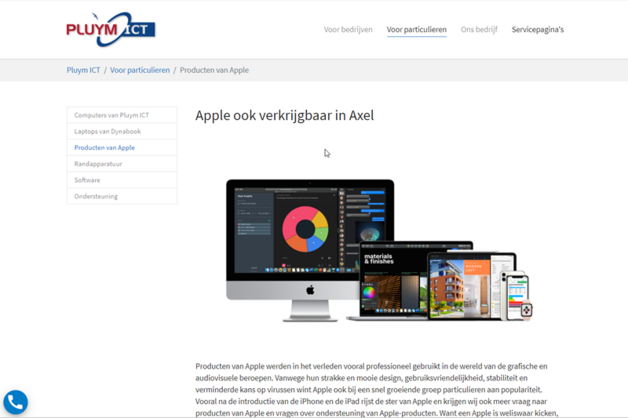Click the Apple Watch in product image
This screenshot has height=418, width=628.
[526, 311]
